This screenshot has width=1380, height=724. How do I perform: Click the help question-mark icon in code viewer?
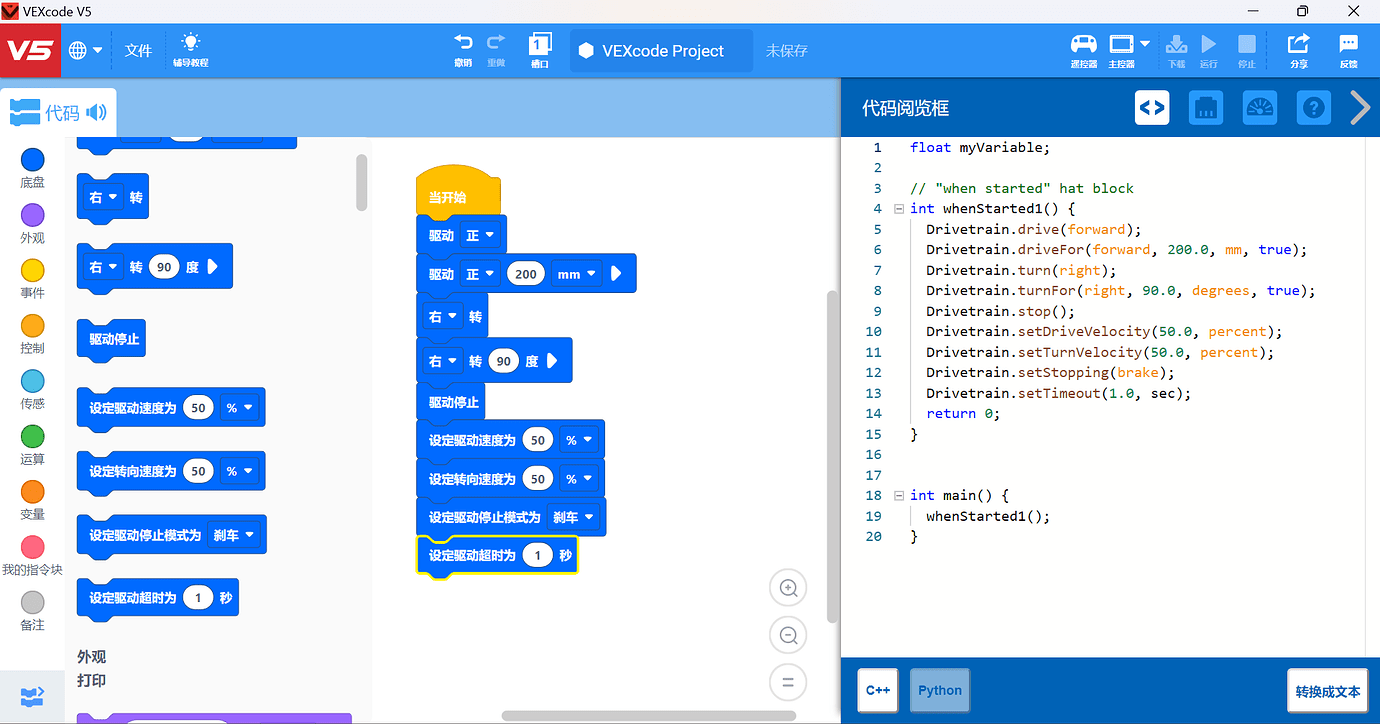pos(1313,107)
